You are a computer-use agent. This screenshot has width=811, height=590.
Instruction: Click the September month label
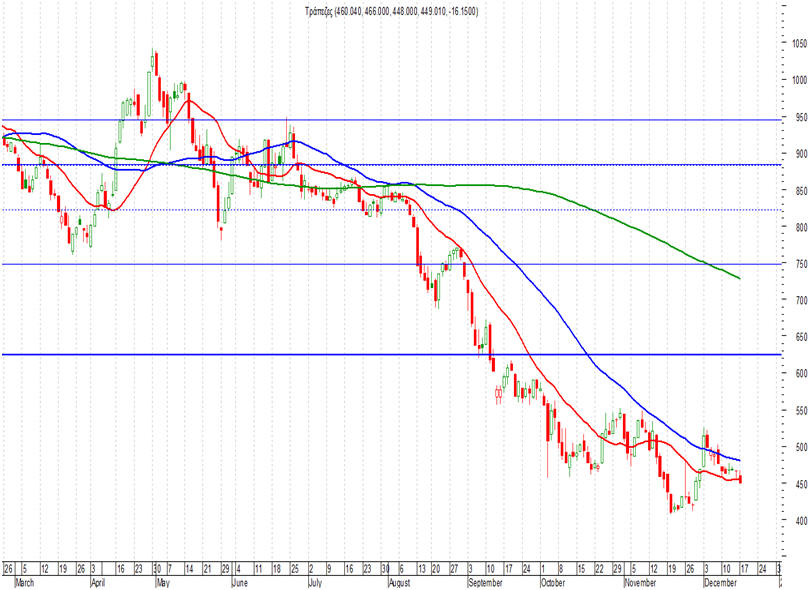(x=485, y=583)
